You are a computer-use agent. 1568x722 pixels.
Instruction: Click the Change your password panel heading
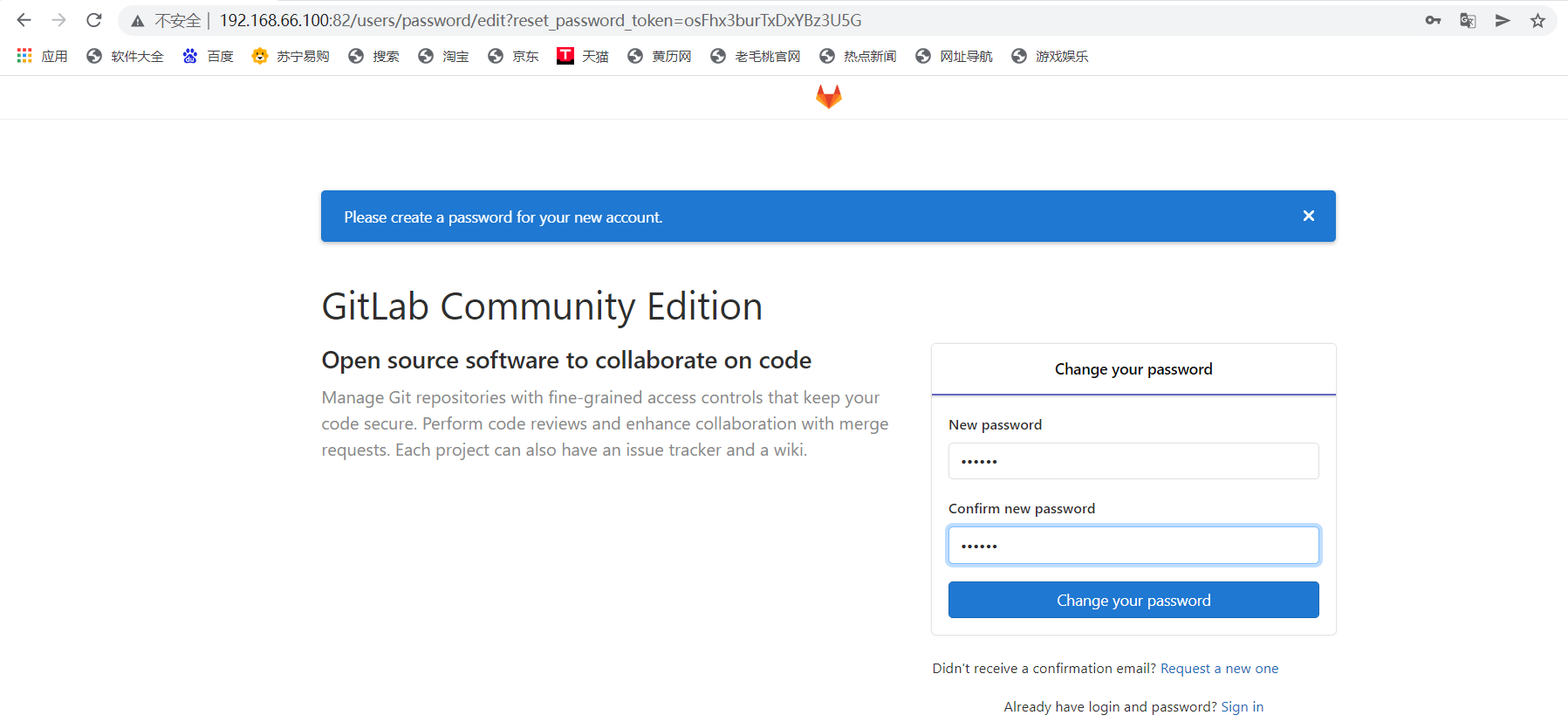click(1133, 369)
